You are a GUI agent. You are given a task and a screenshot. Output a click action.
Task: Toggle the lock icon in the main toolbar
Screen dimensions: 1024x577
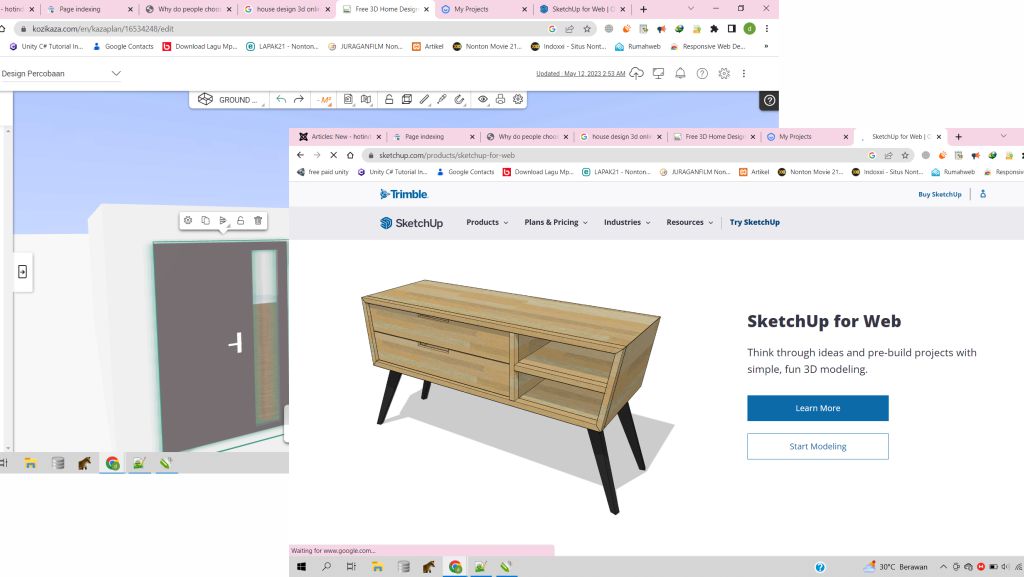(389, 100)
